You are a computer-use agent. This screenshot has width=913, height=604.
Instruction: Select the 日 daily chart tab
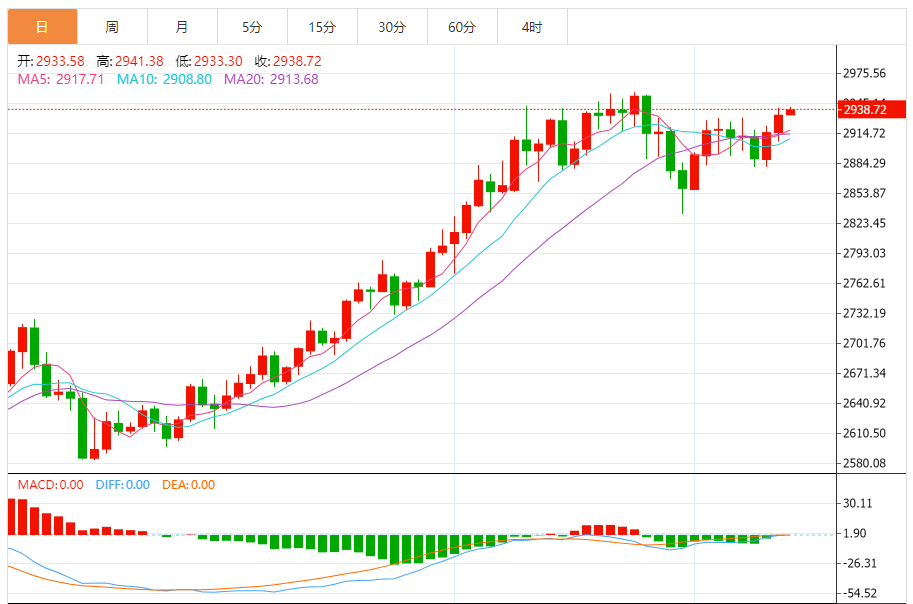(x=43, y=27)
